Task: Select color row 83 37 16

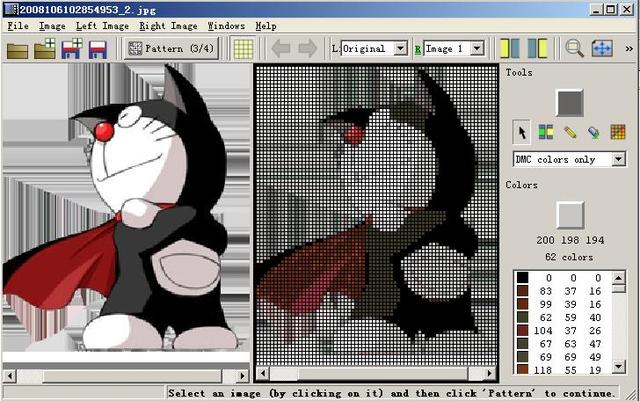Action: [x=562, y=291]
